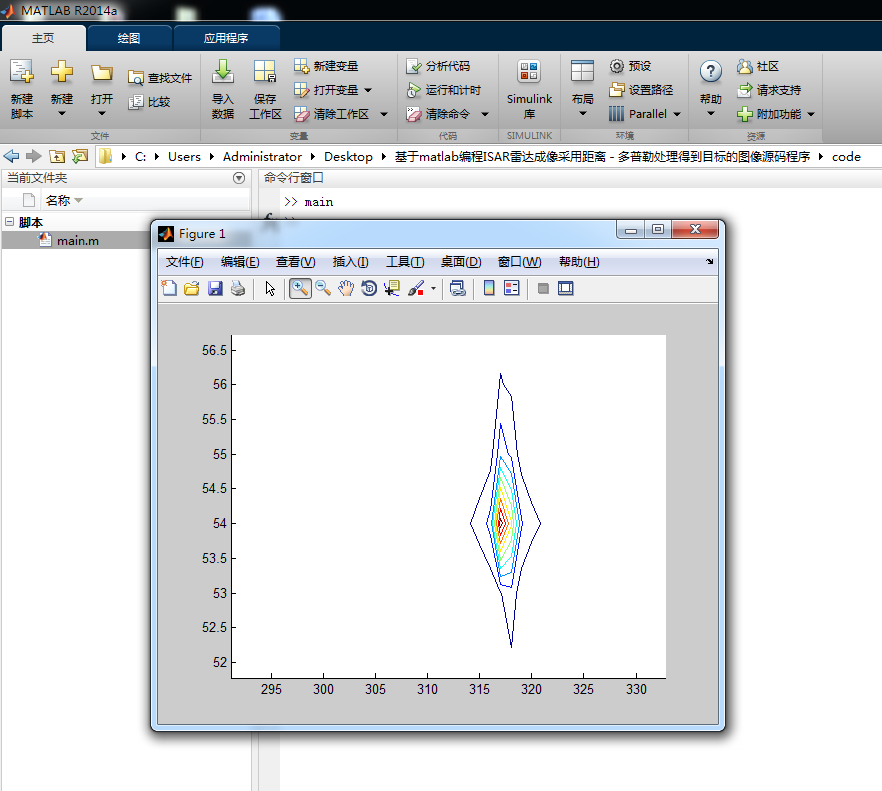Viewport: 882px width, 791px height.
Task: Expand the New (新建) dropdown arrow
Action: coord(62,114)
